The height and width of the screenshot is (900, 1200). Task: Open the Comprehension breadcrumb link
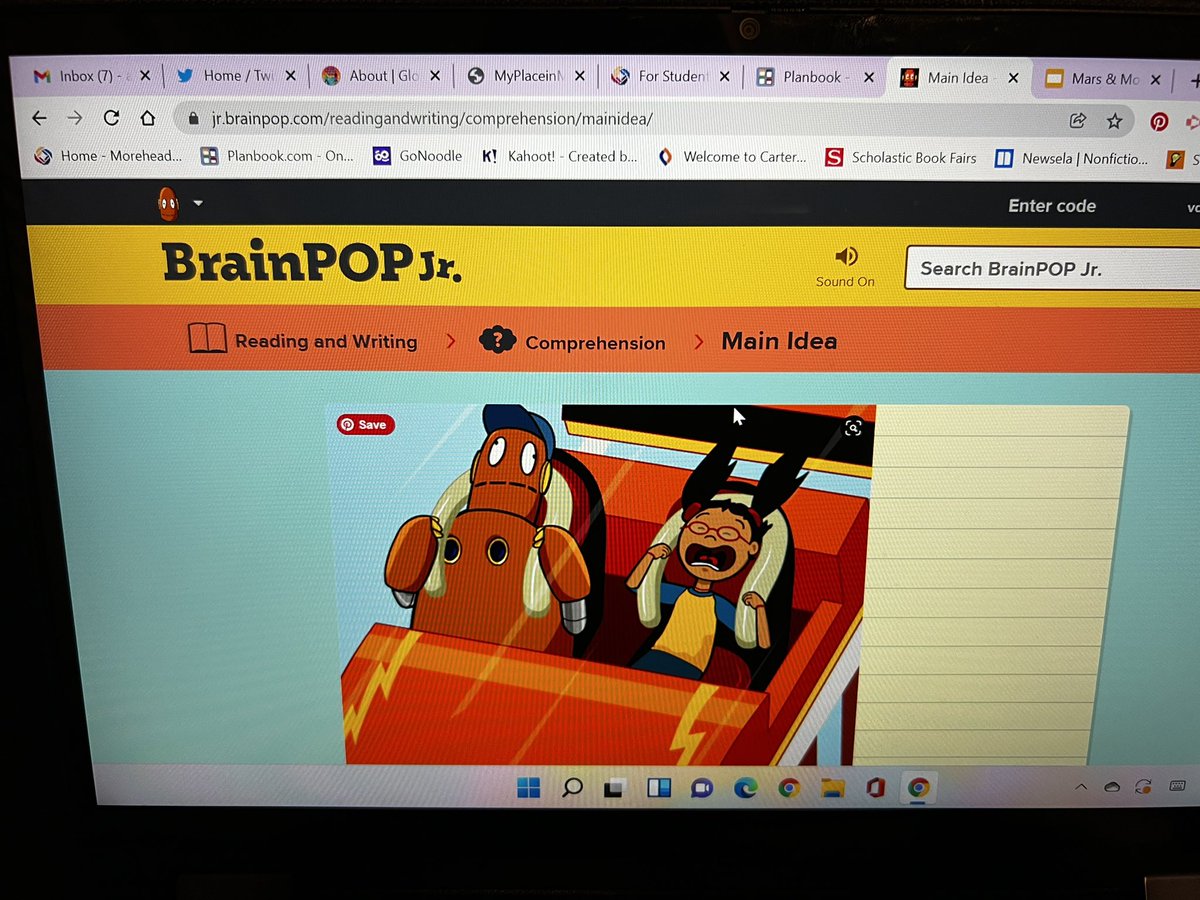[x=595, y=343]
